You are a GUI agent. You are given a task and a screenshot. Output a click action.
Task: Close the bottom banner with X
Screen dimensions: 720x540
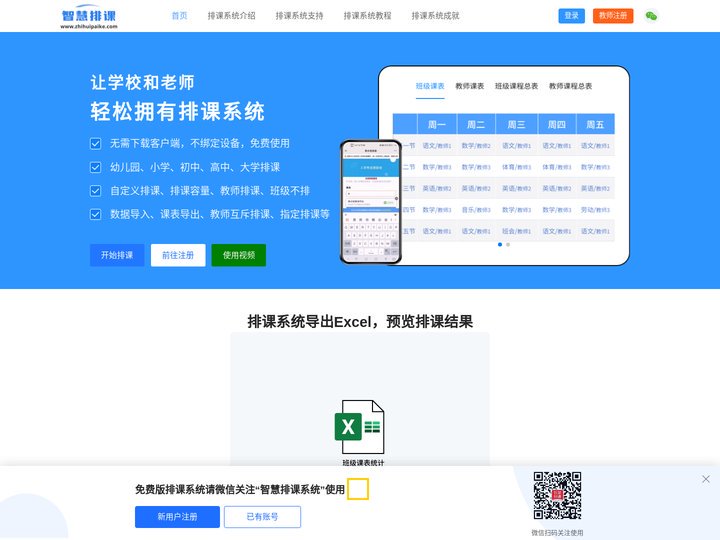click(706, 479)
